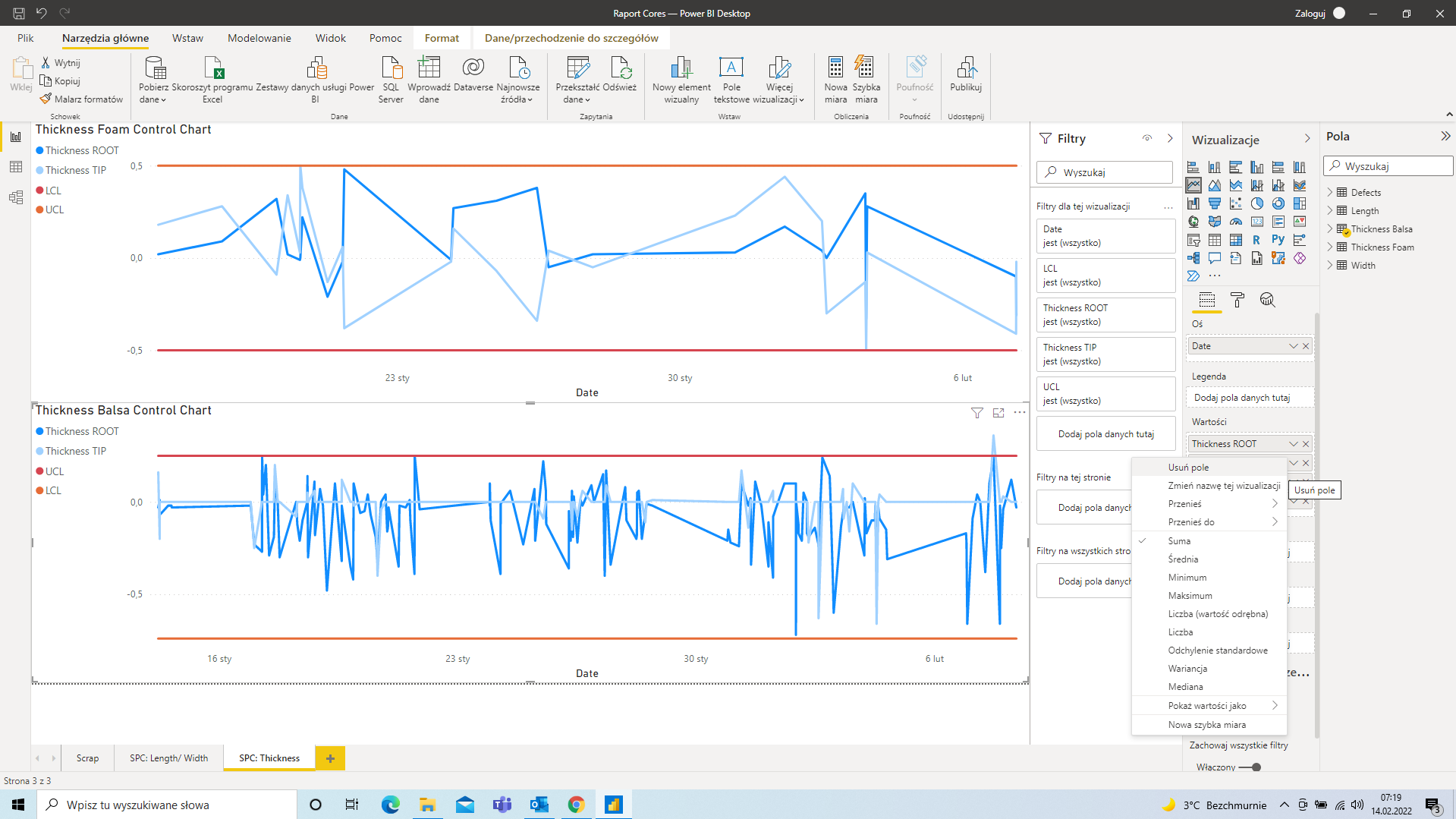Click Odśwież refresh in ribbon

[620, 74]
